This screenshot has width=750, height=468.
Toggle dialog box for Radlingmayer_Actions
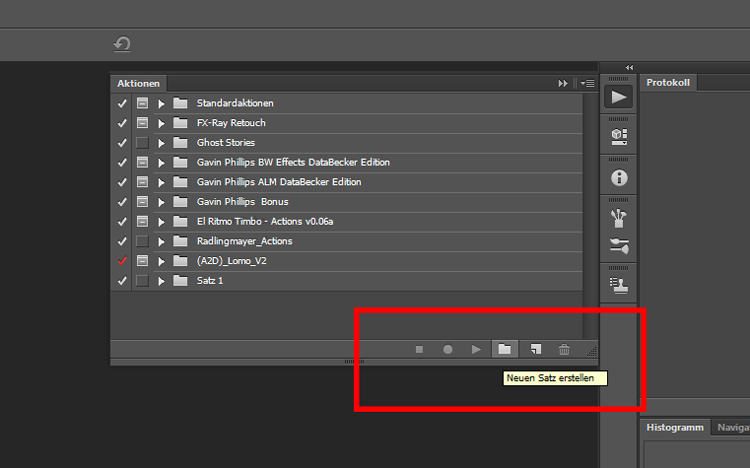(x=142, y=241)
